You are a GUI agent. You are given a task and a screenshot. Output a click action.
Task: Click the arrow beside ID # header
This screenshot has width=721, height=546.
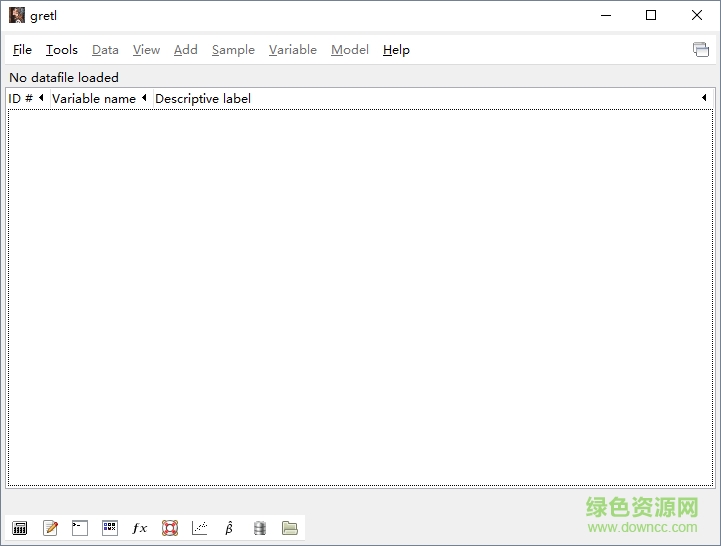click(x=41, y=98)
